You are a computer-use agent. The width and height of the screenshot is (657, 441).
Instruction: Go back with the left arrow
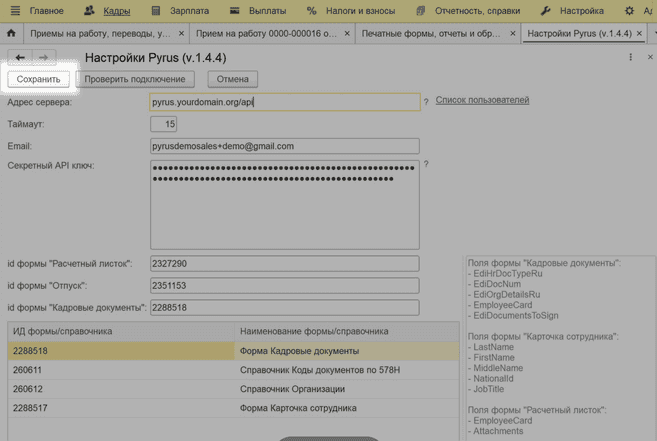tap(20, 58)
